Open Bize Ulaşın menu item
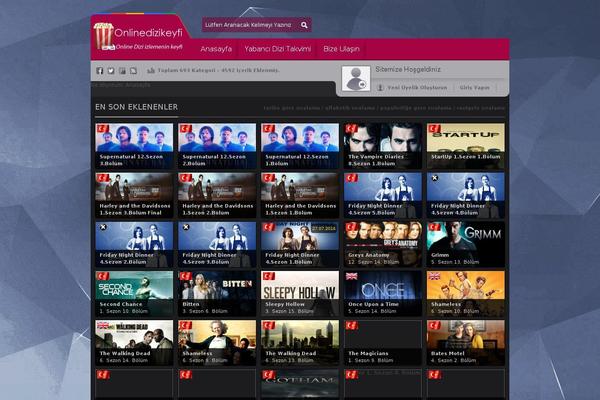 click(x=341, y=49)
